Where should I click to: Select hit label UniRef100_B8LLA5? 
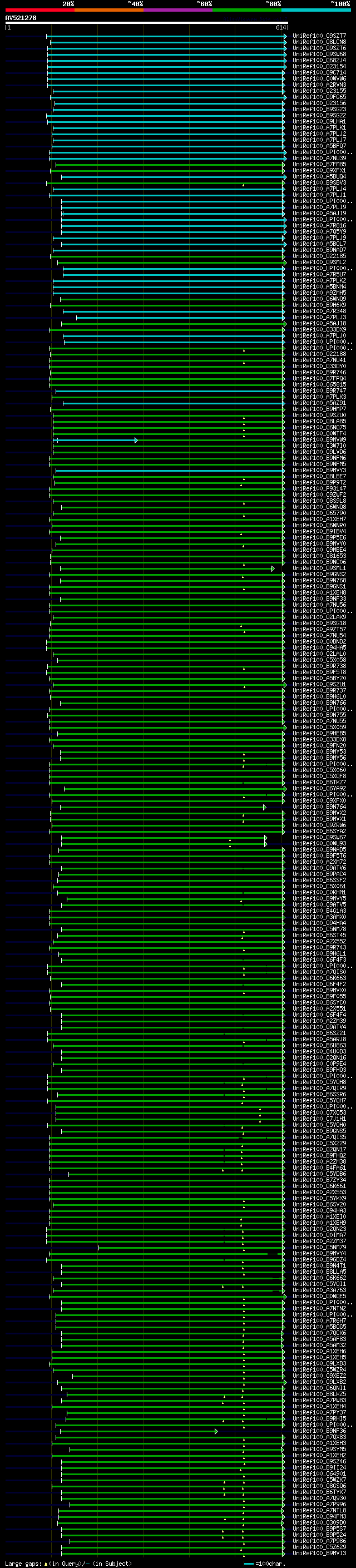pos(319,1272)
